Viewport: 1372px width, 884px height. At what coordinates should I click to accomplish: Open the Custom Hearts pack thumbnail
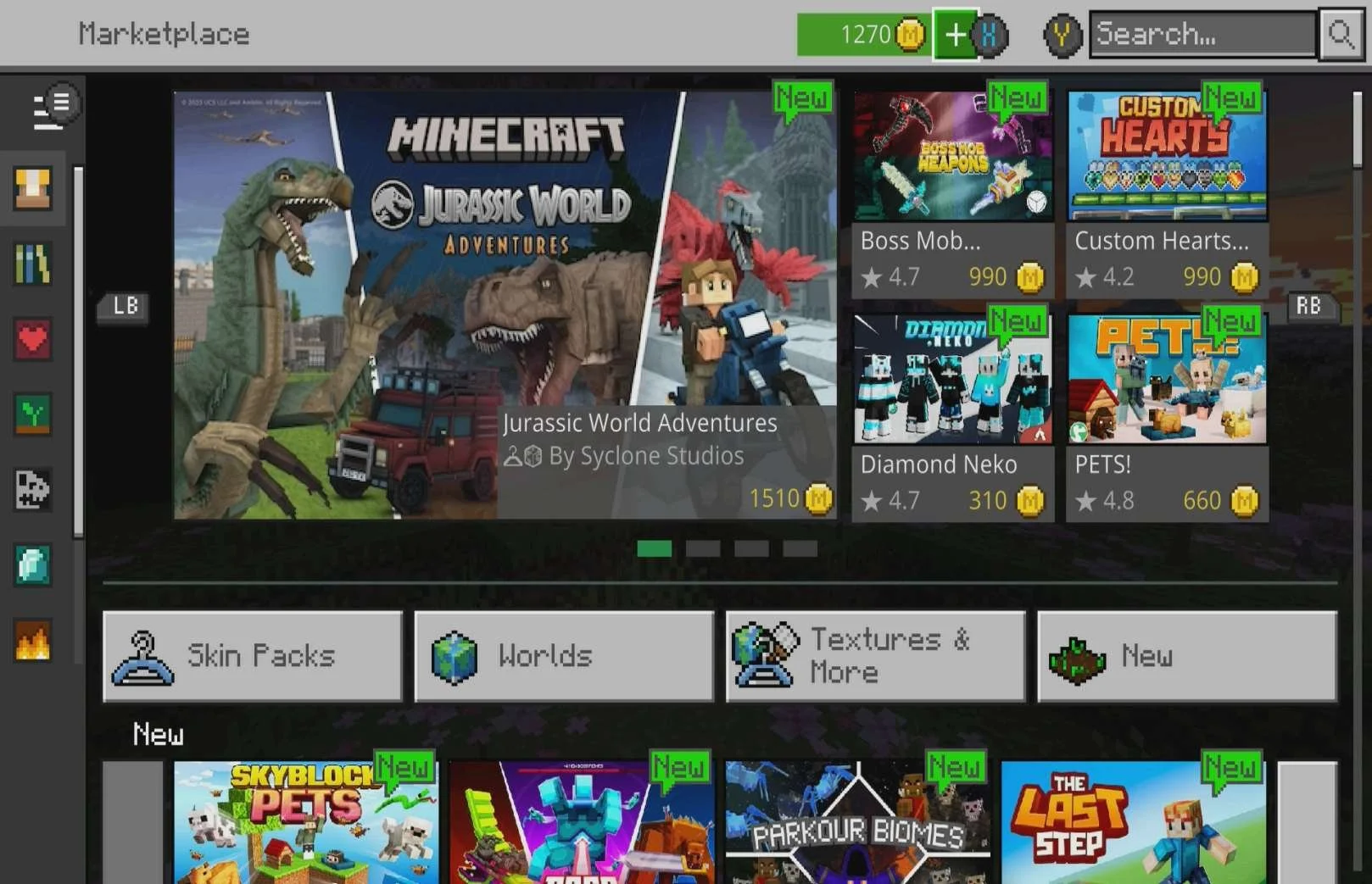click(1167, 157)
